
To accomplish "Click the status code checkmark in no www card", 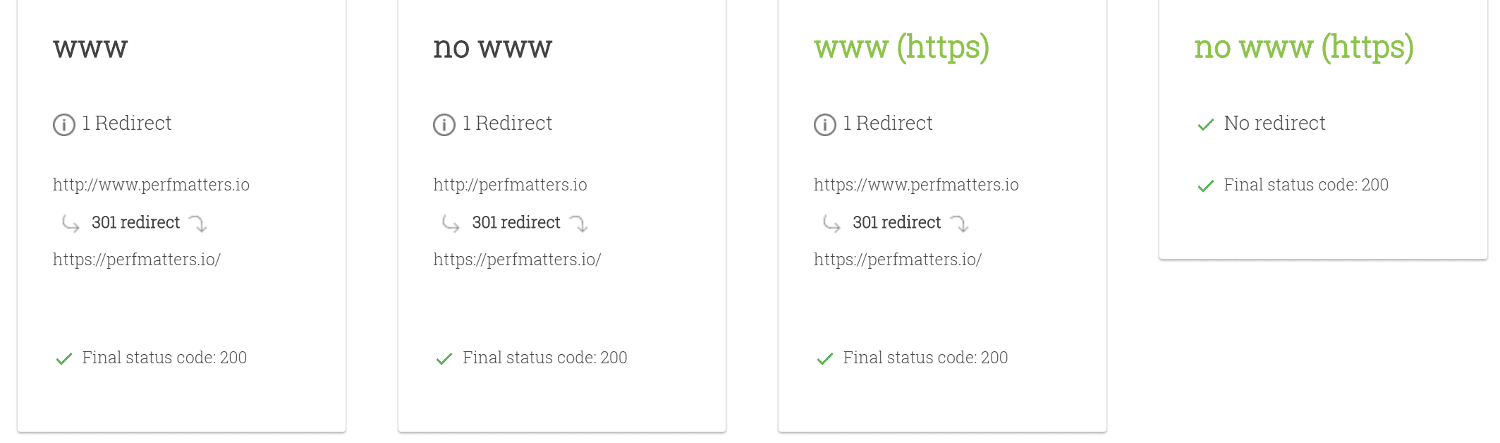I will [x=444, y=358].
